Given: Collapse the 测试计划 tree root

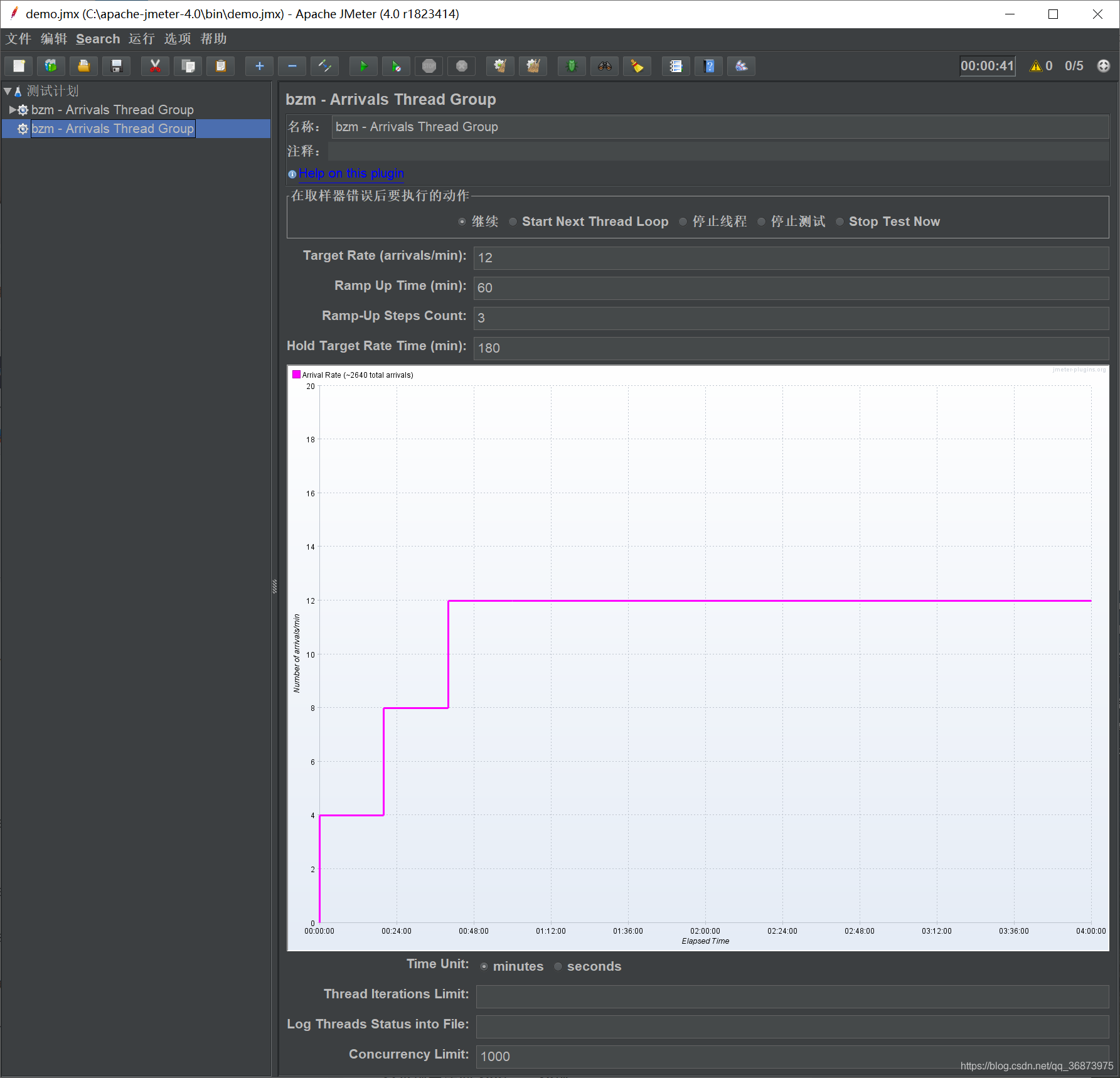Looking at the screenshot, I should [8, 91].
